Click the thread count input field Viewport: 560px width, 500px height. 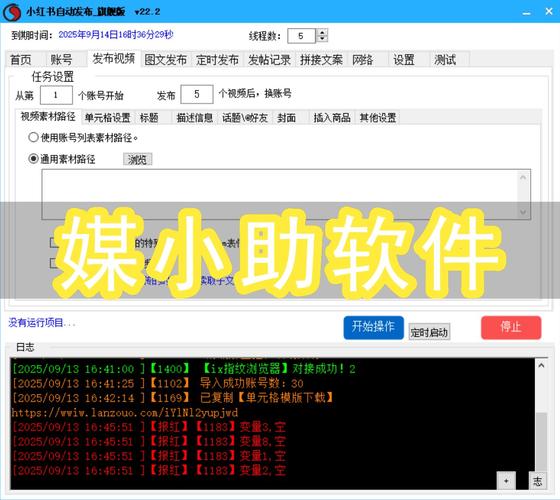tap(301, 36)
